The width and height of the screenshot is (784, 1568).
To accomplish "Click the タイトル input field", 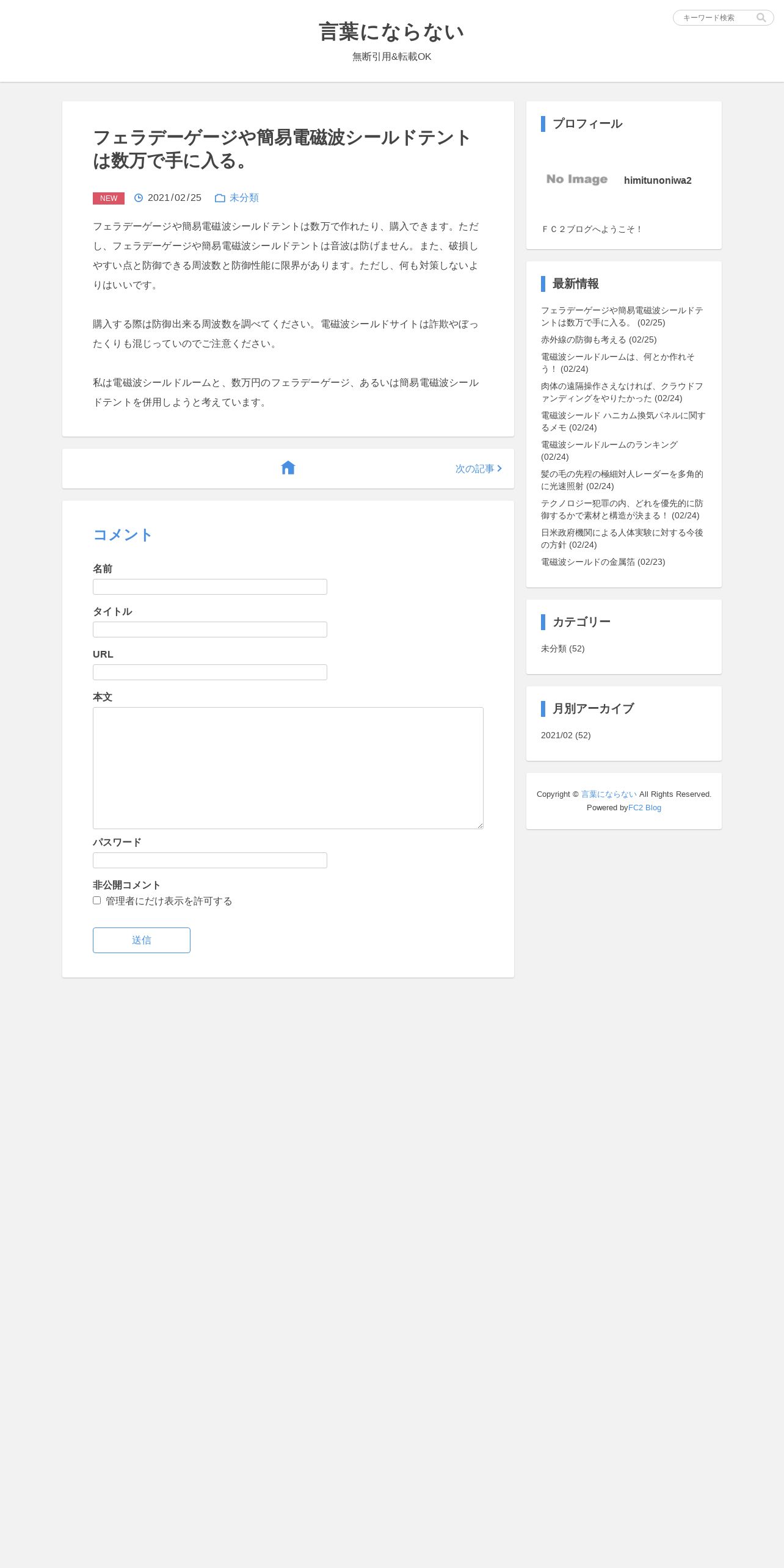I will click(210, 630).
